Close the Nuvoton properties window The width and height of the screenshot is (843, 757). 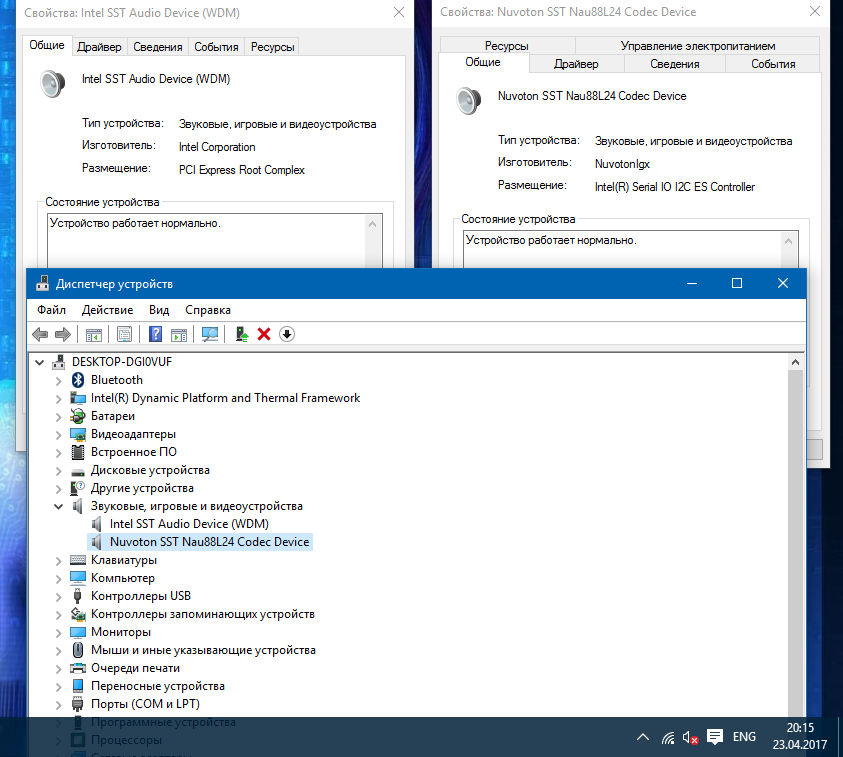click(815, 12)
